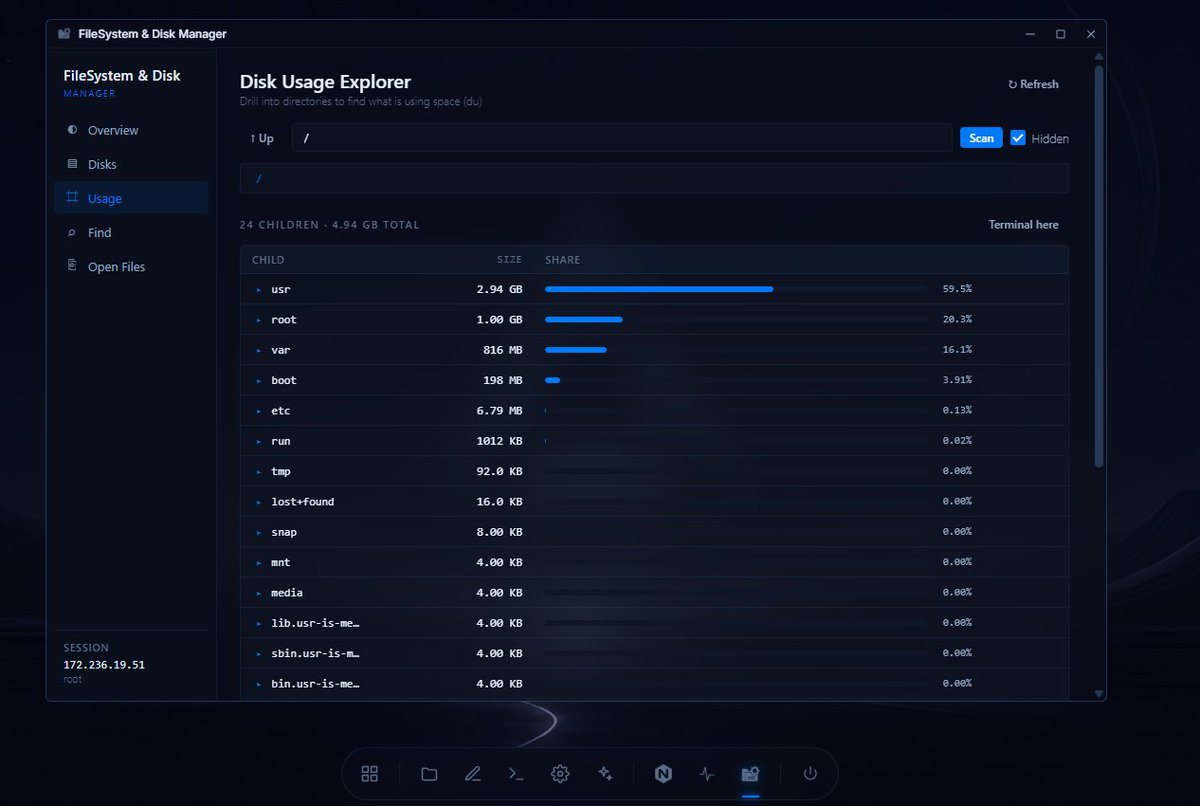The width and height of the screenshot is (1200, 806).
Task: Open the Nginx hexagon icon in the dock
Action: (663, 774)
